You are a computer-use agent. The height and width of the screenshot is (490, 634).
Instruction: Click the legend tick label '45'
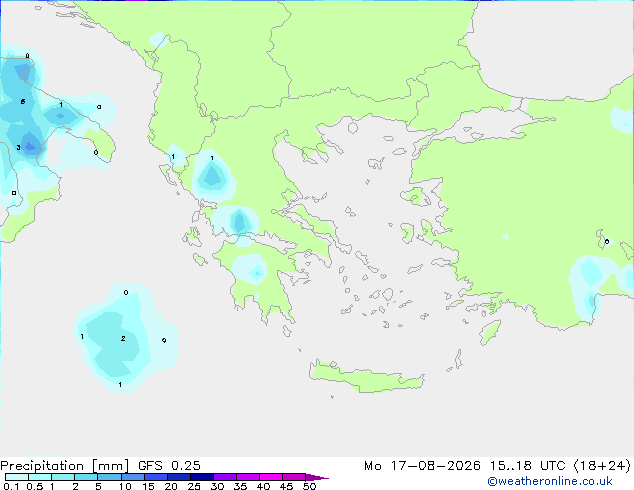click(x=286, y=486)
